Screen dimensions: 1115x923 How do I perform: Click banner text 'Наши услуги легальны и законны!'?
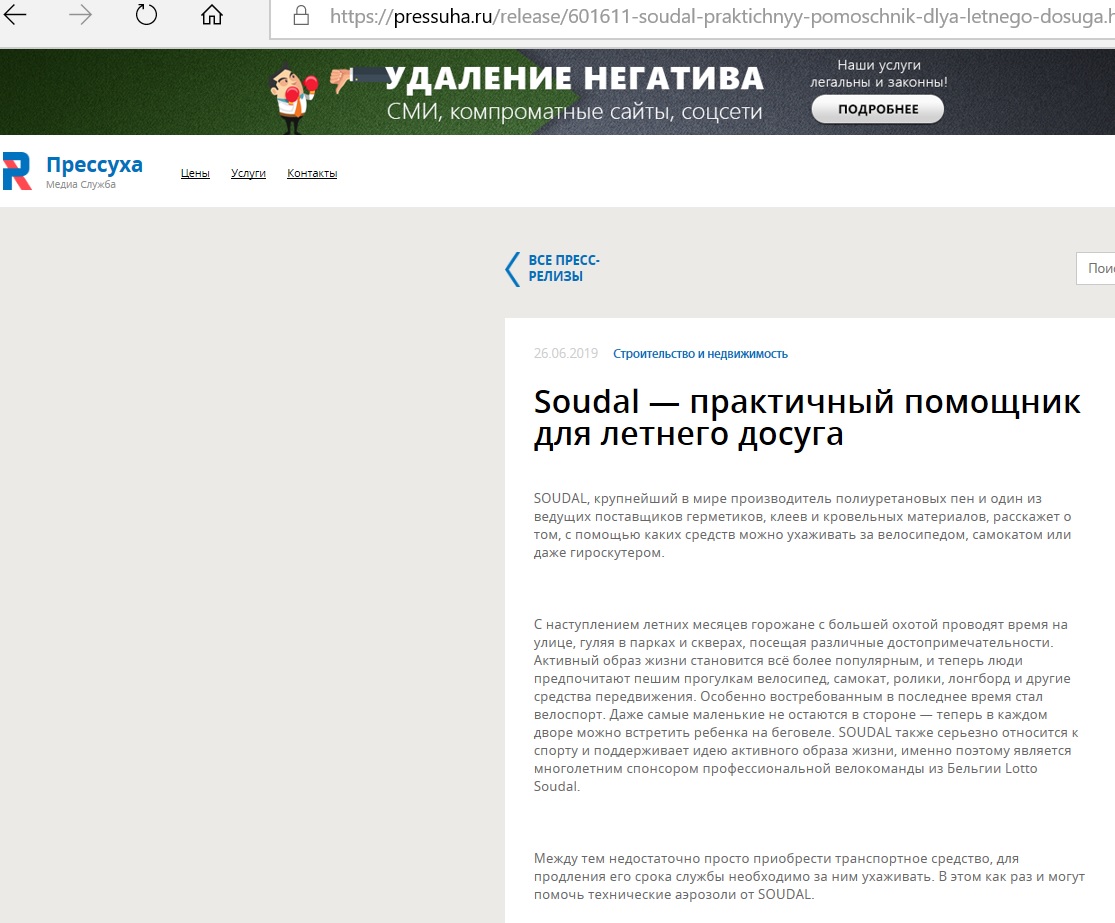pos(879,73)
